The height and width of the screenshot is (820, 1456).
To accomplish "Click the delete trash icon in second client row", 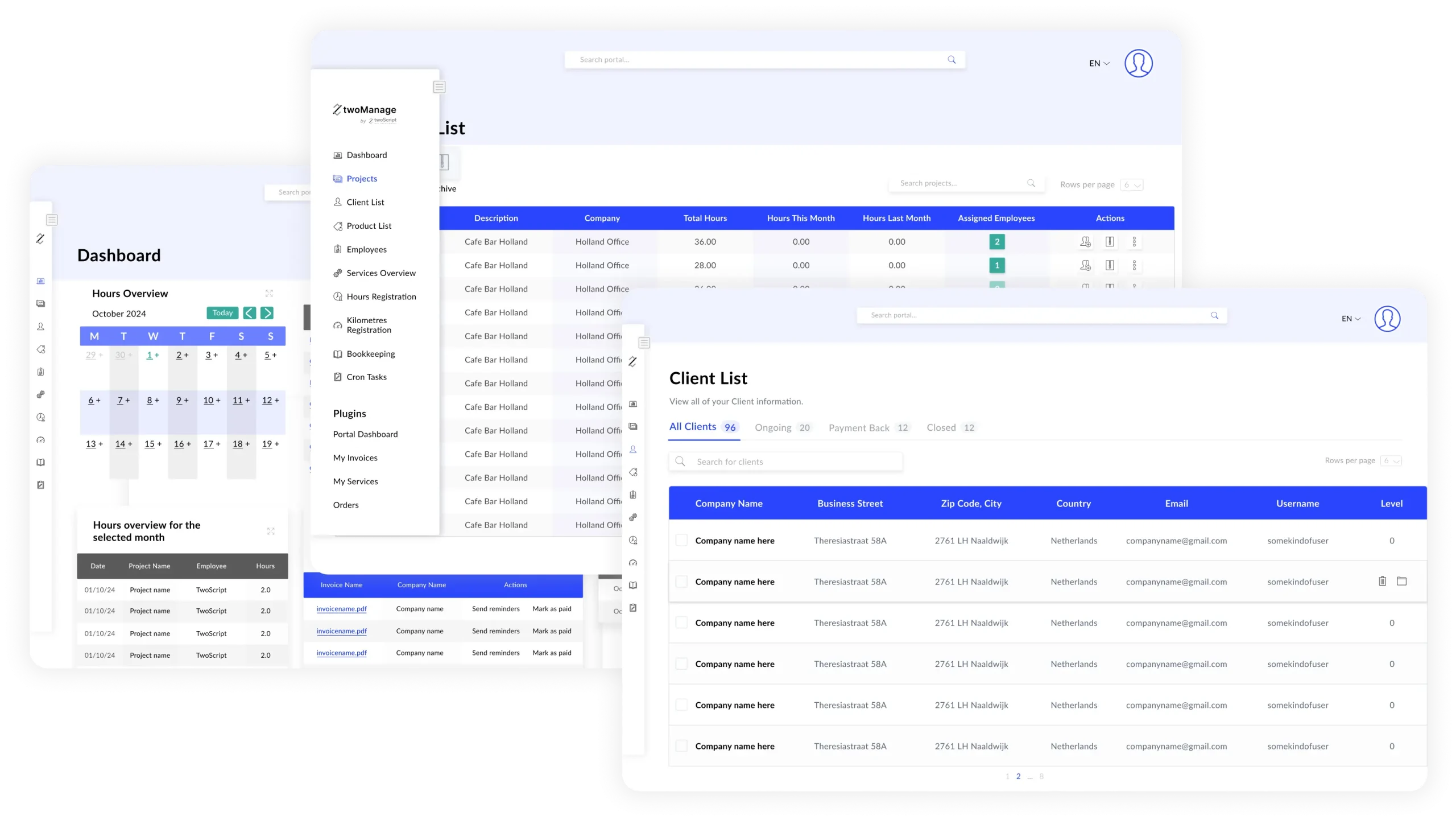I will pyautogui.click(x=1382, y=581).
